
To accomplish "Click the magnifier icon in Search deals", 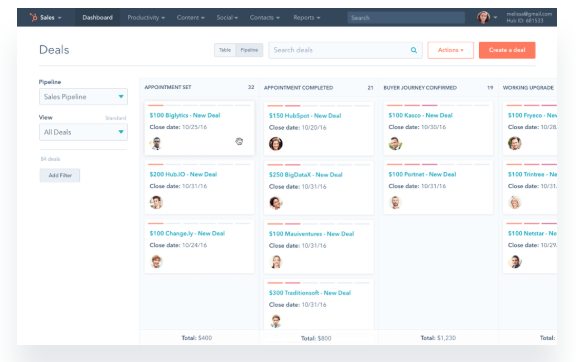I will 414,50.
